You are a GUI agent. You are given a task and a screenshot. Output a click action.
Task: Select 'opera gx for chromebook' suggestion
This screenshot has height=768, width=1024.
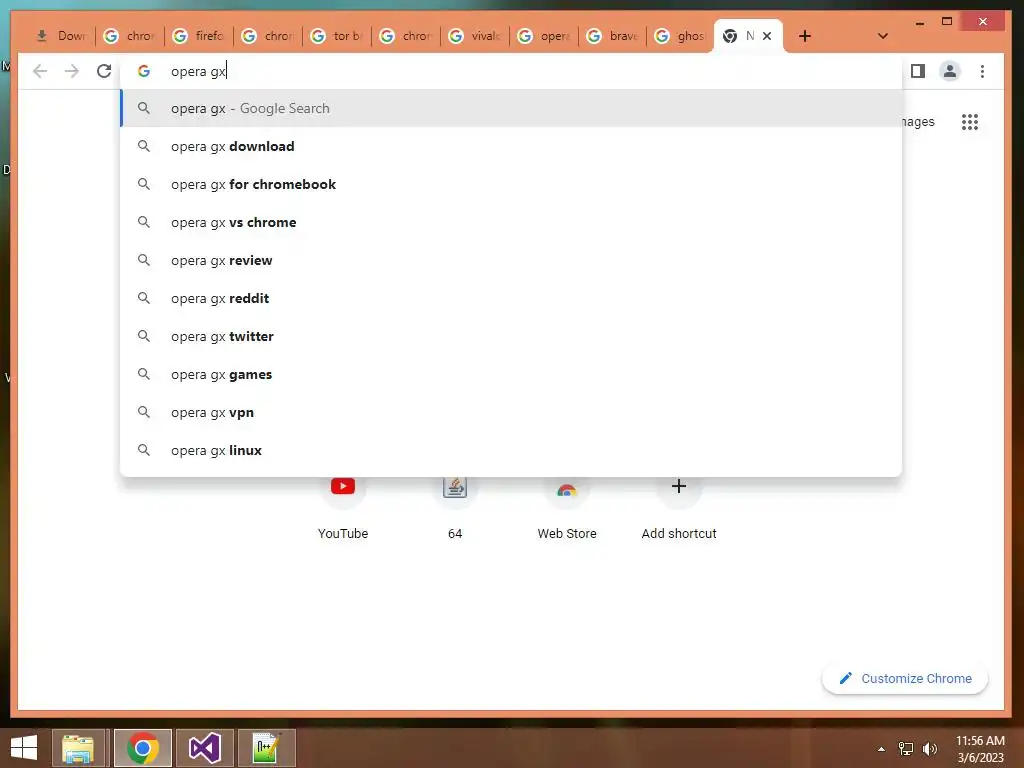pos(511,184)
